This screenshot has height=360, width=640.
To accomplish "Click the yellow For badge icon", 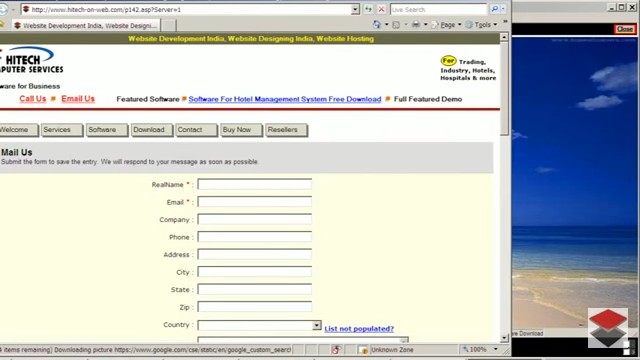I will (448, 61).
